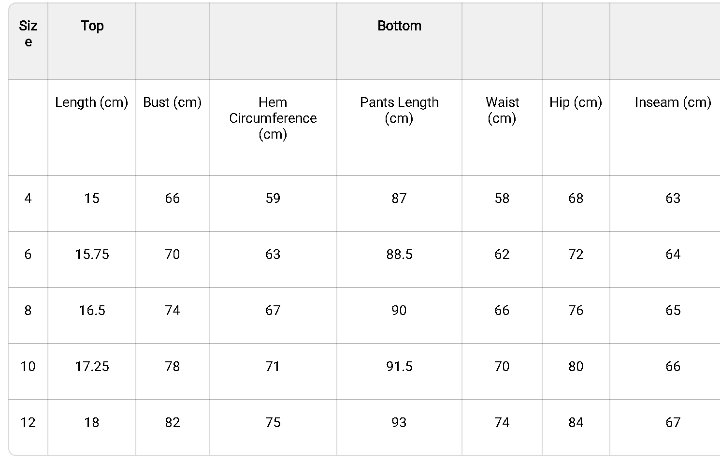Click the size 12 bust value 82
Viewport: 720px width, 457px height.
pos(172,422)
